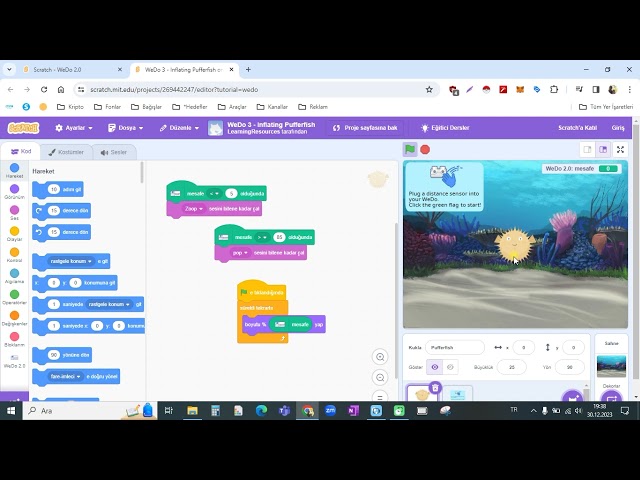Open the Kostümler tab

point(66,152)
